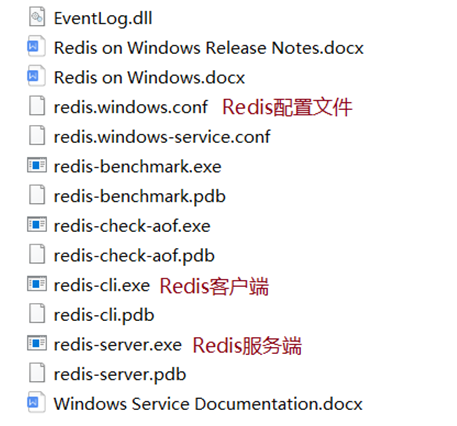Select Redis on Windows Release Notes.docx name
This screenshot has height=426, width=457.
(x=209, y=48)
